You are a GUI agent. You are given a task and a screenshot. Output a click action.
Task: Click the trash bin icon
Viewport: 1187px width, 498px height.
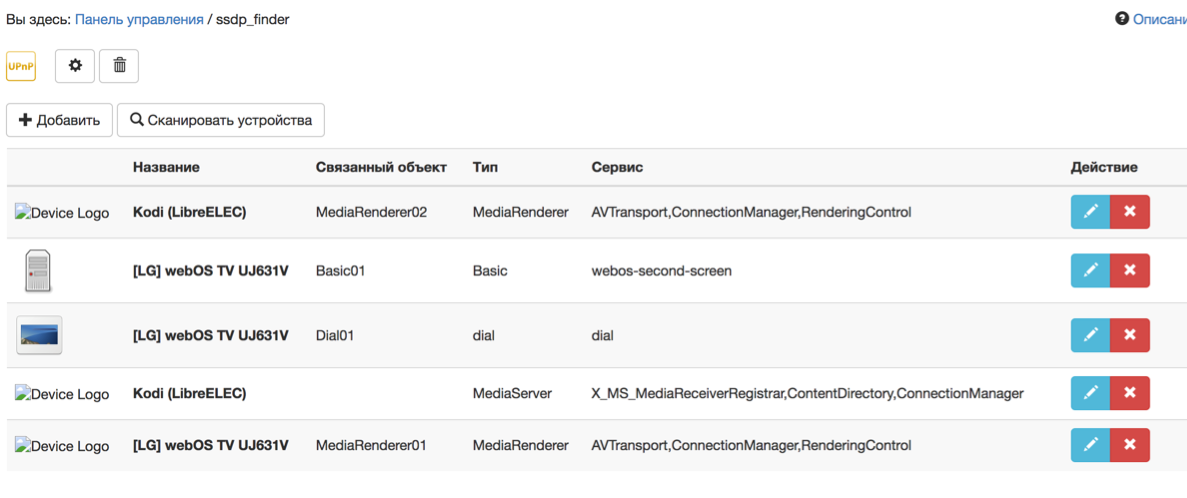click(x=119, y=66)
